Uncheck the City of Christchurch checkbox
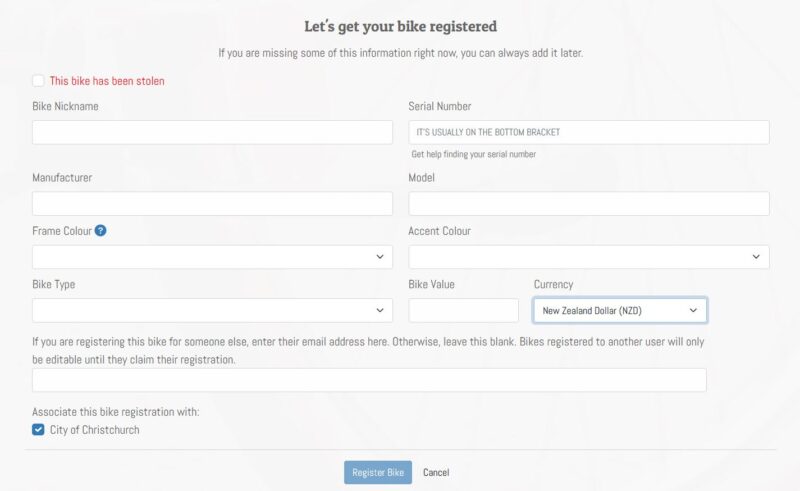This screenshot has height=491, width=800. tap(38, 430)
